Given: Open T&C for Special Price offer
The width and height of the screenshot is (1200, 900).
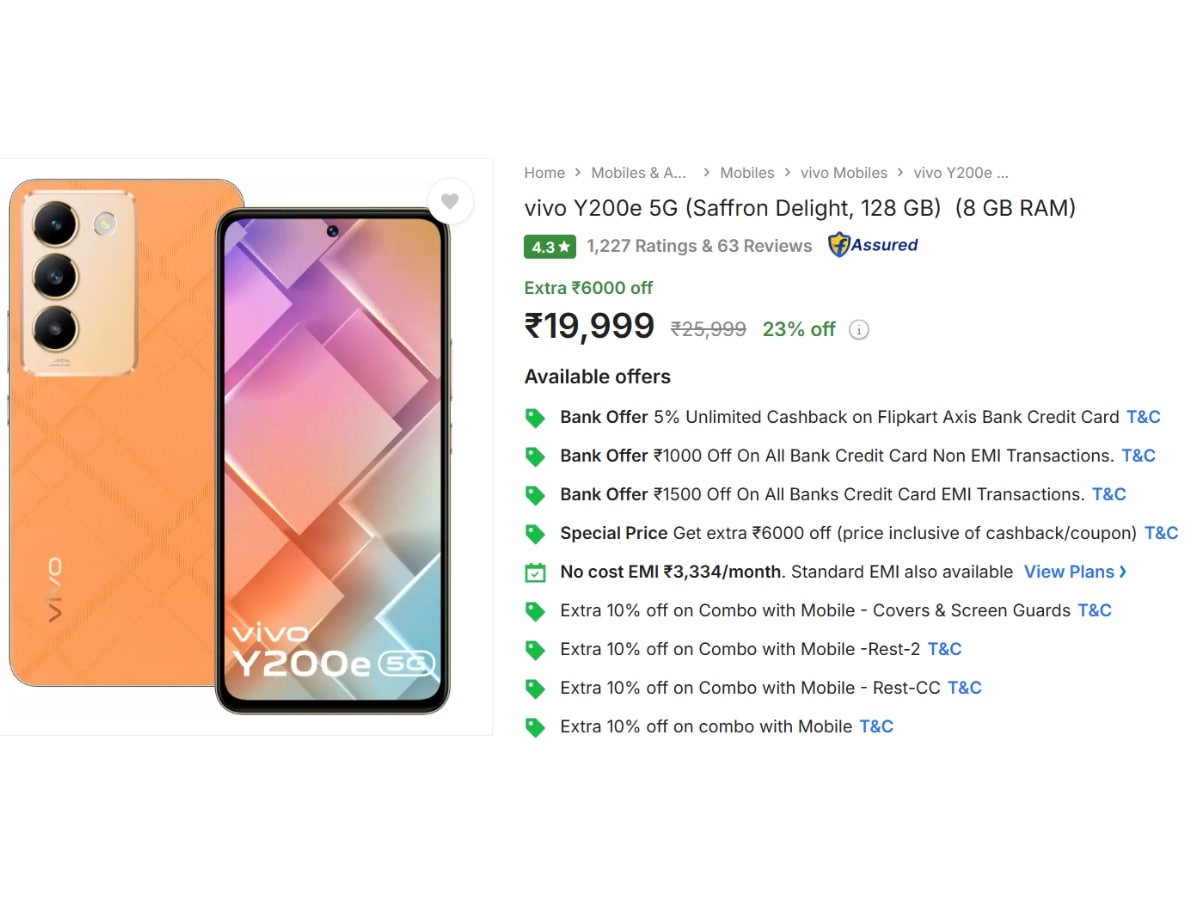Looking at the screenshot, I should [x=1161, y=533].
